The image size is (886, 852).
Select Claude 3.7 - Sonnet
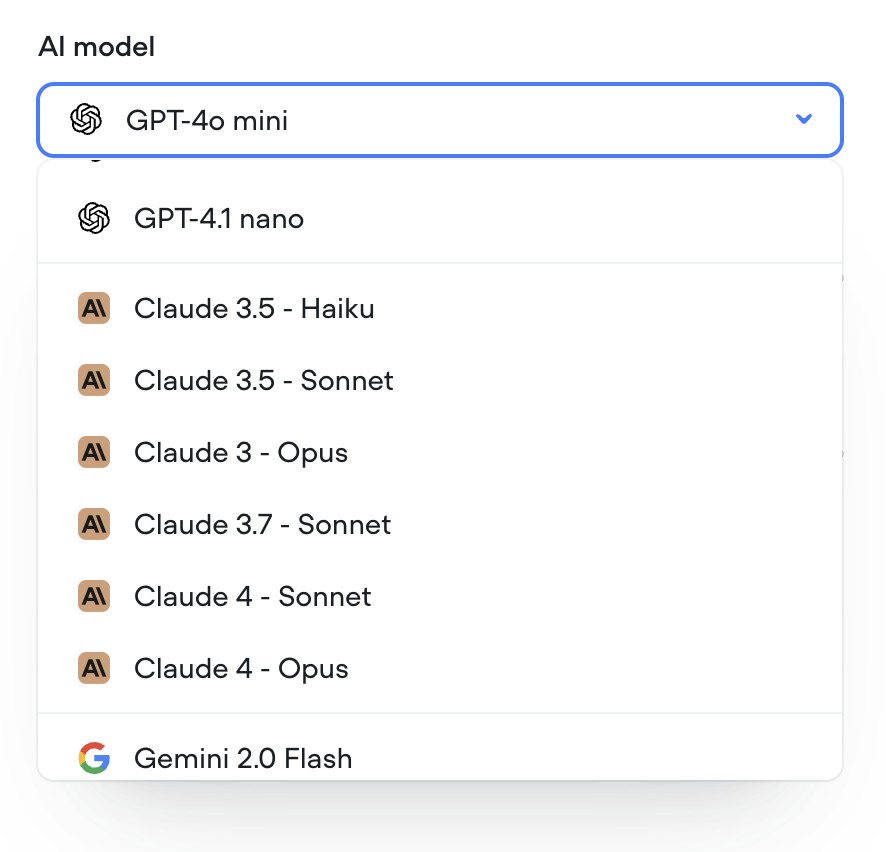point(262,524)
